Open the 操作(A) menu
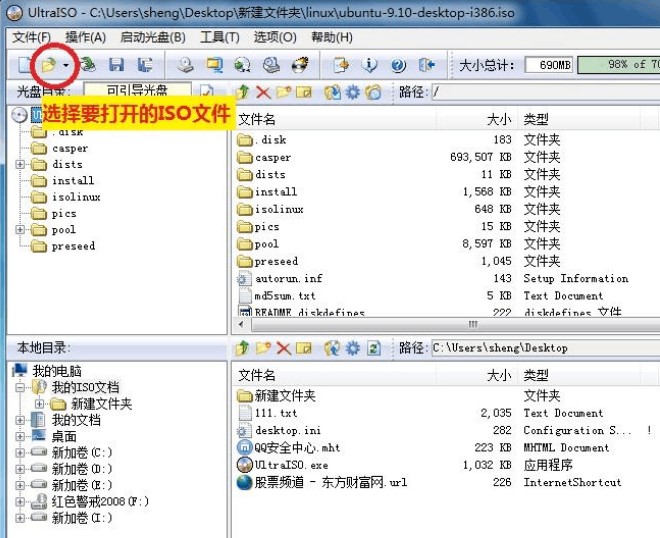Screen dimensions: 660x538 point(85,37)
